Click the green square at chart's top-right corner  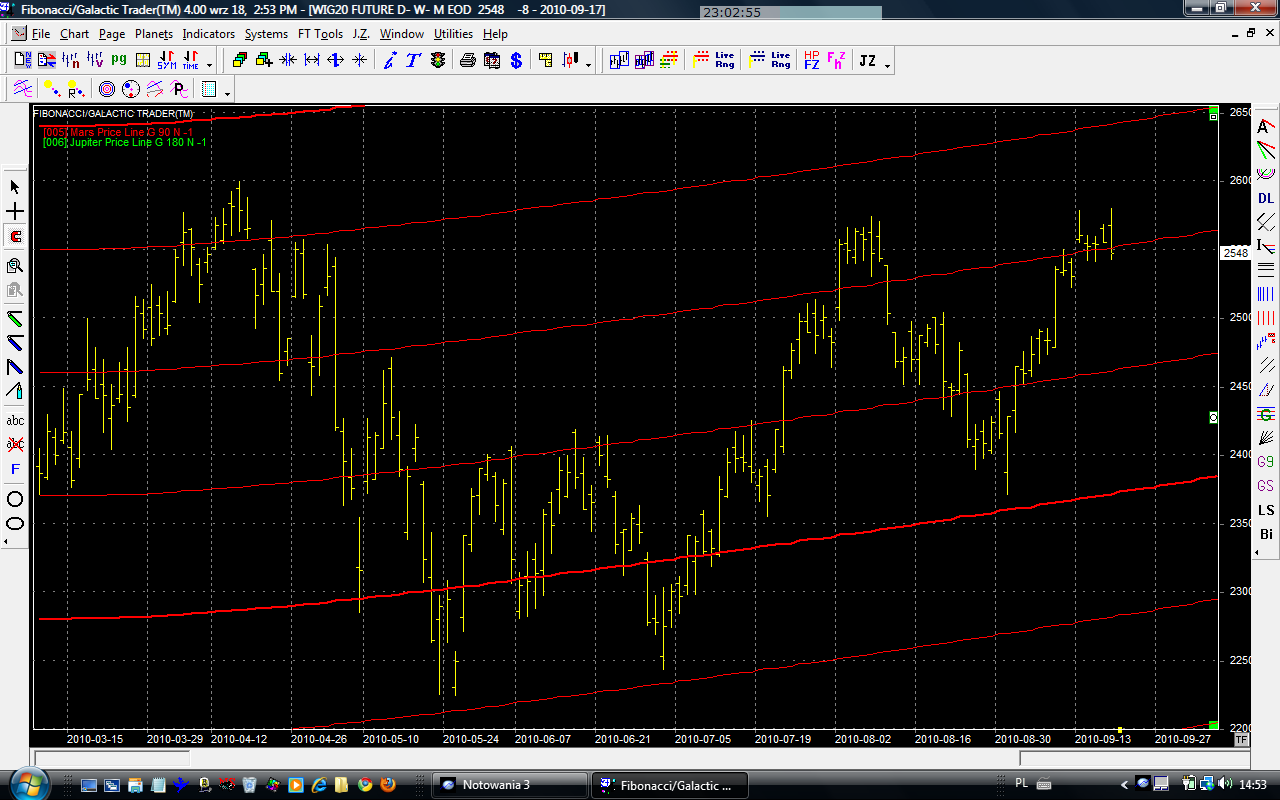(x=1213, y=109)
